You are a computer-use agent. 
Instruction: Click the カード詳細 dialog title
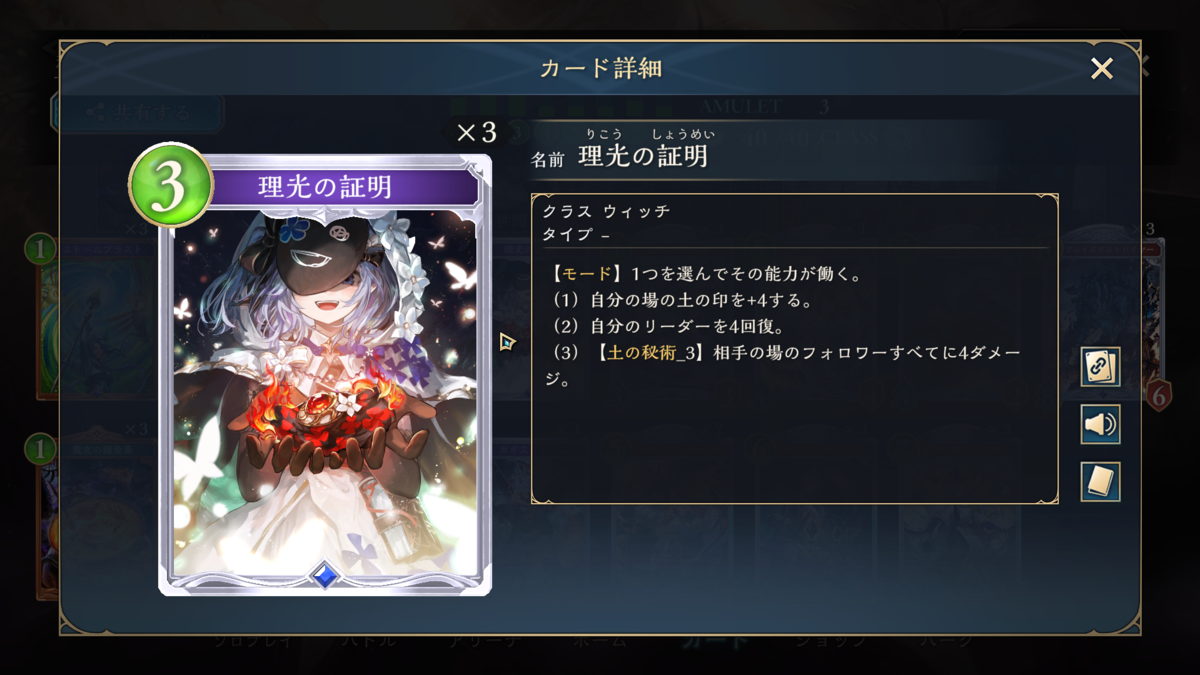[x=600, y=68]
